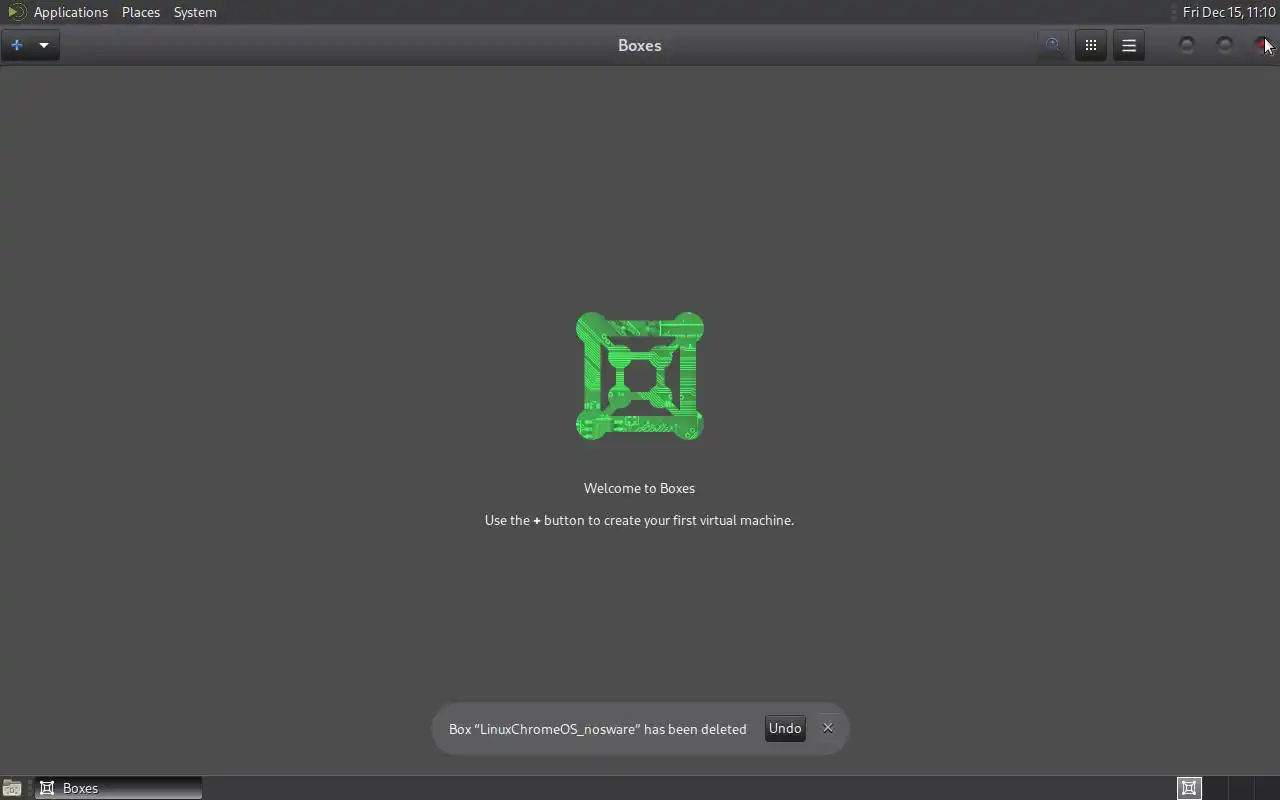Click the Welcome to Boxes text

point(640,488)
